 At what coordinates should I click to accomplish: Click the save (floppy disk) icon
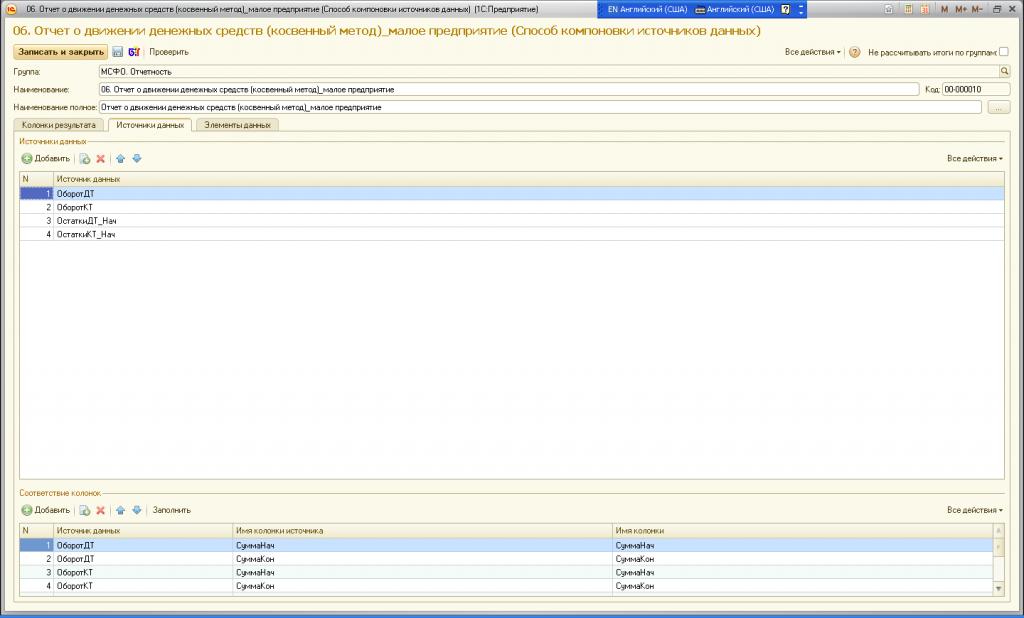[118, 52]
